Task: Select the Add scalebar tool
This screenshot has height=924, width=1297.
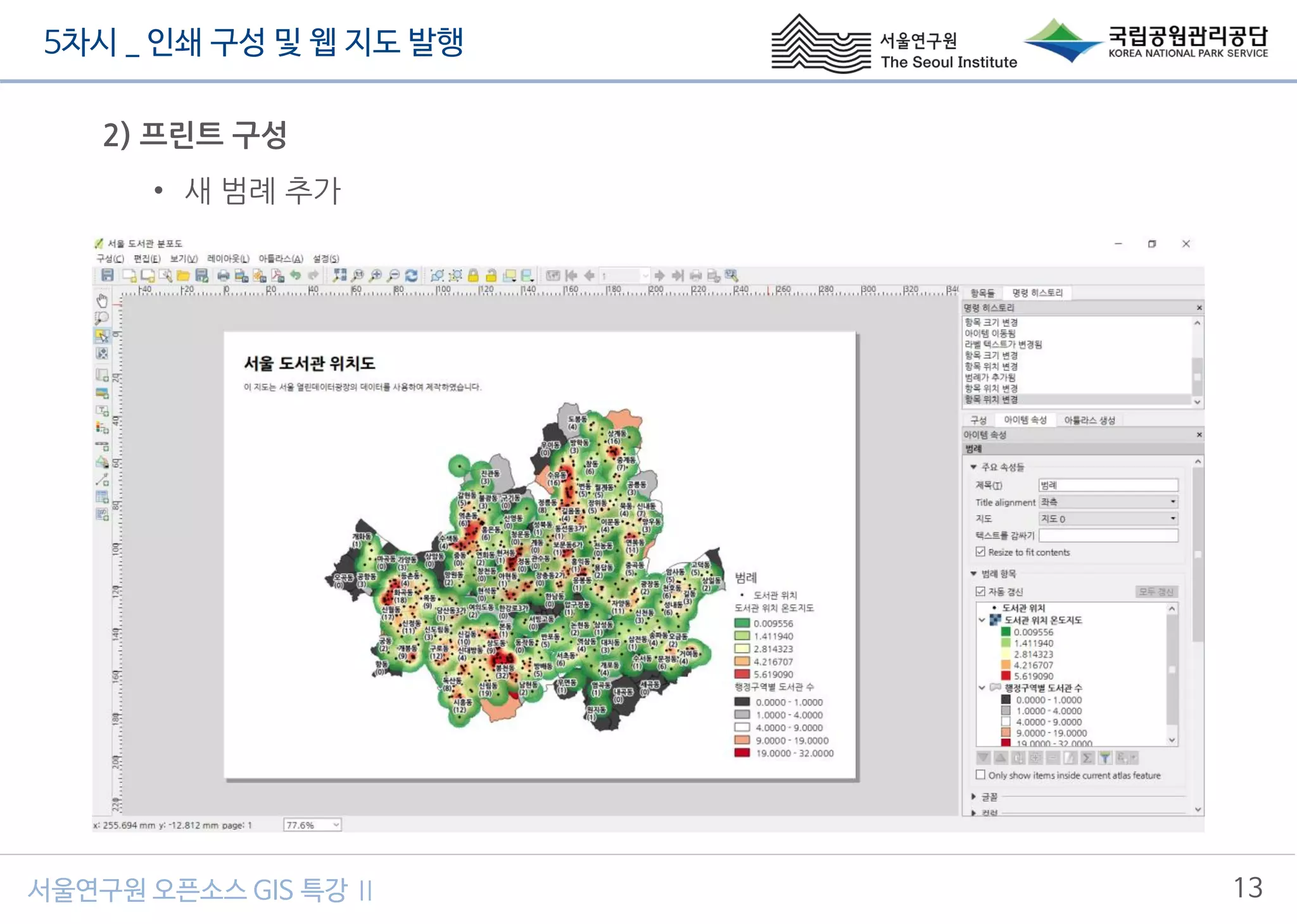Action: click(x=102, y=446)
